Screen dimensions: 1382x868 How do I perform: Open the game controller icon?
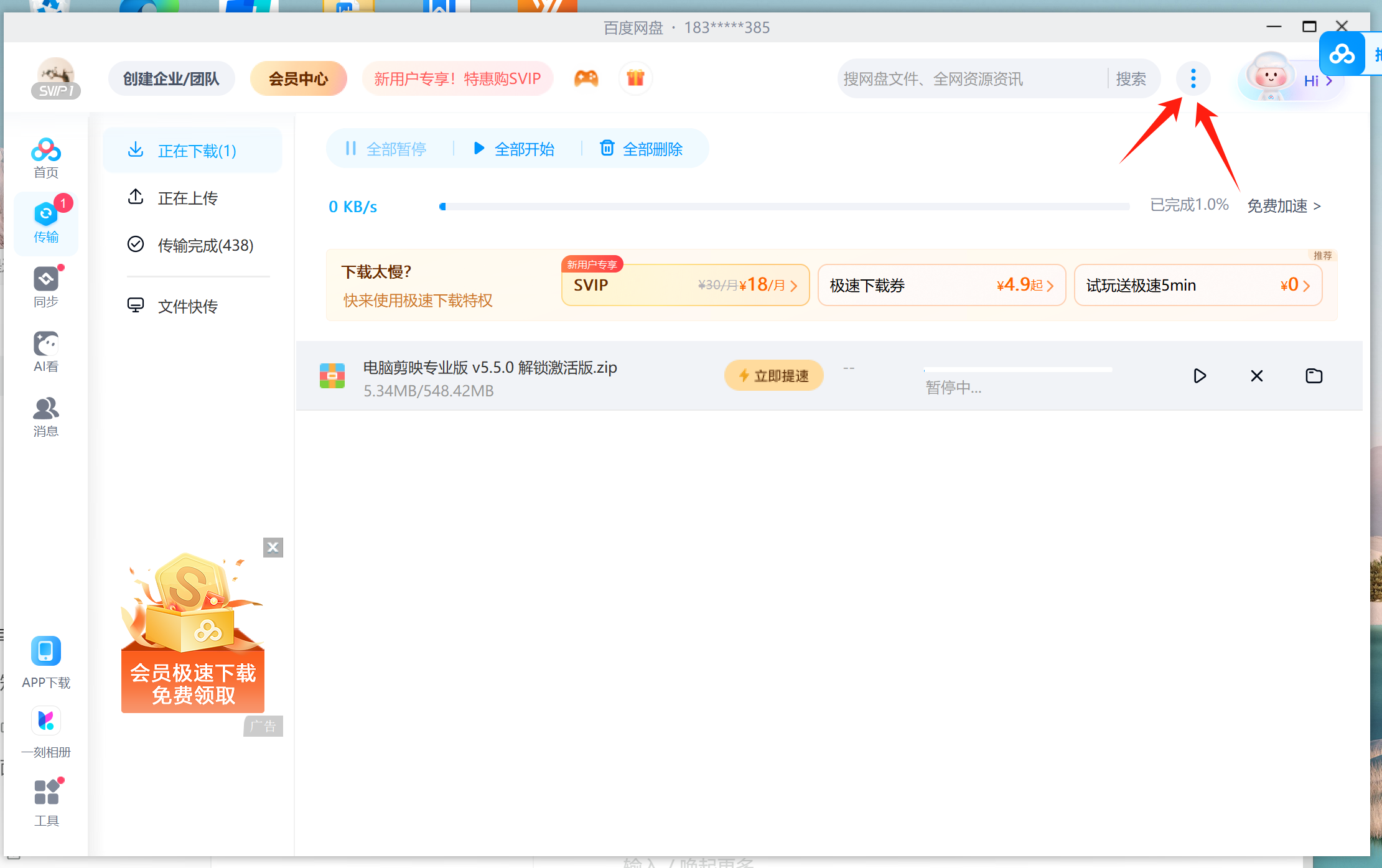pyautogui.click(x=586, y=78)
